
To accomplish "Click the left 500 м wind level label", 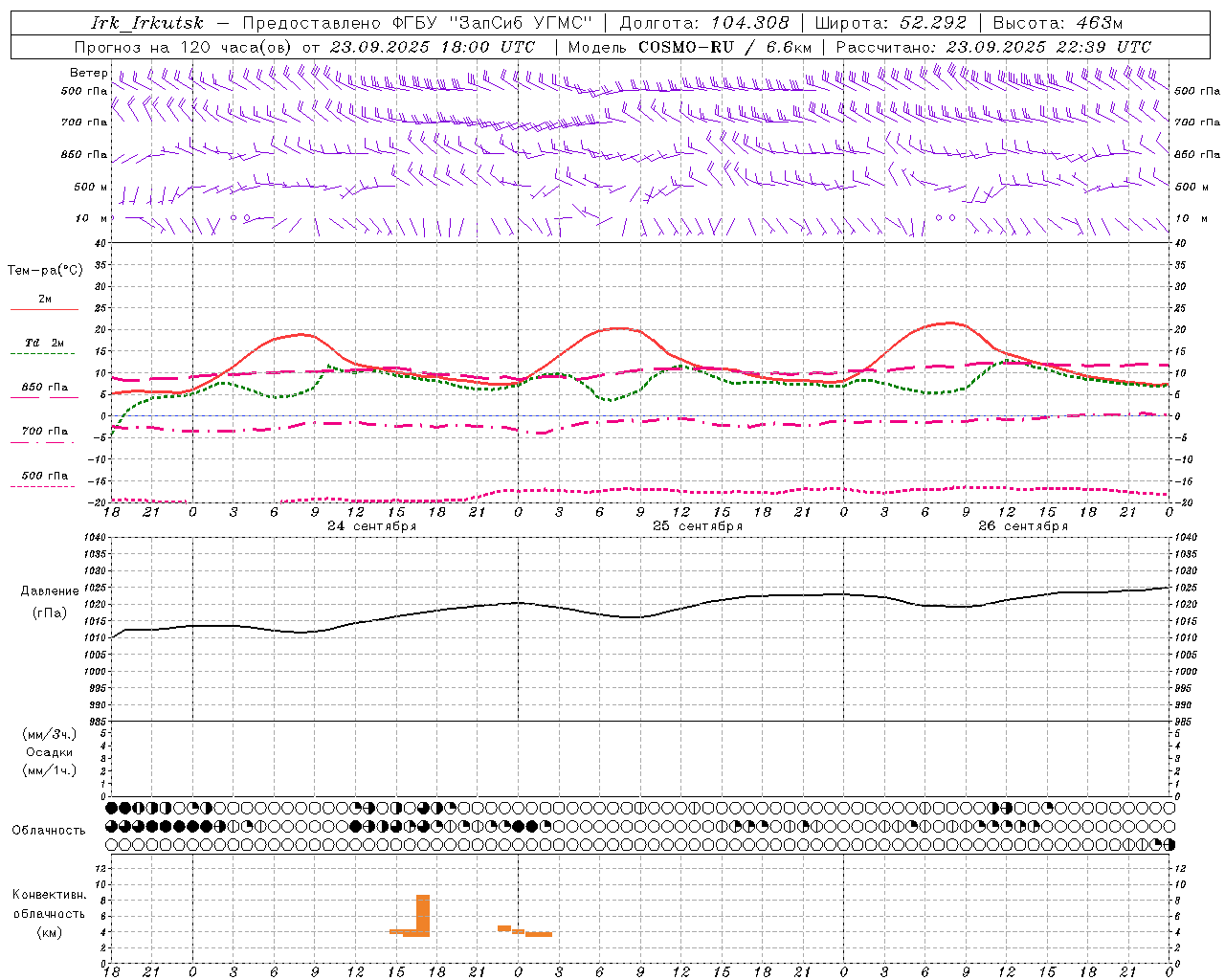I will [x=91, y=187].
